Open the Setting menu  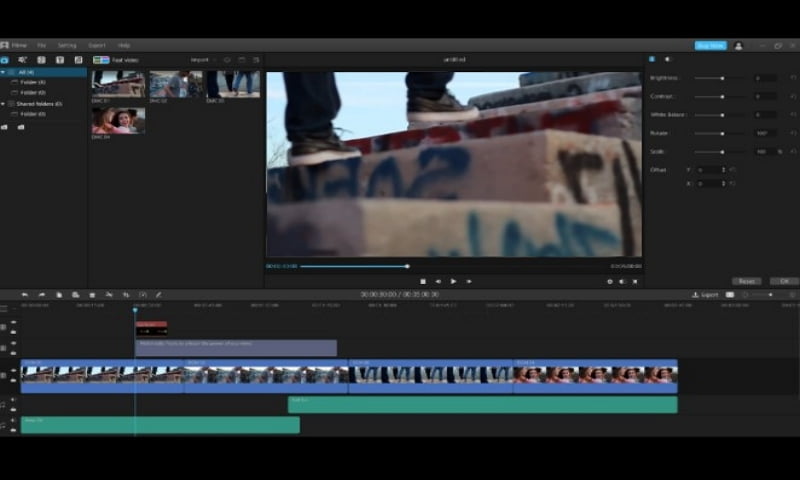point(67,45)
